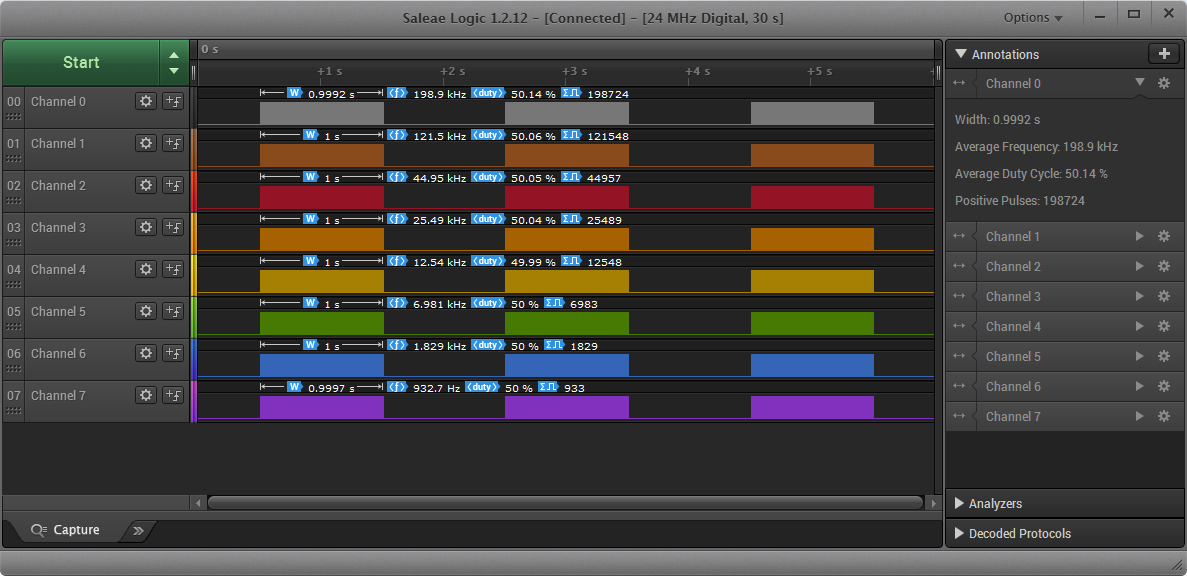
Task: Click the 932.7 Hz frequency measurement
Action: [436, 388]
